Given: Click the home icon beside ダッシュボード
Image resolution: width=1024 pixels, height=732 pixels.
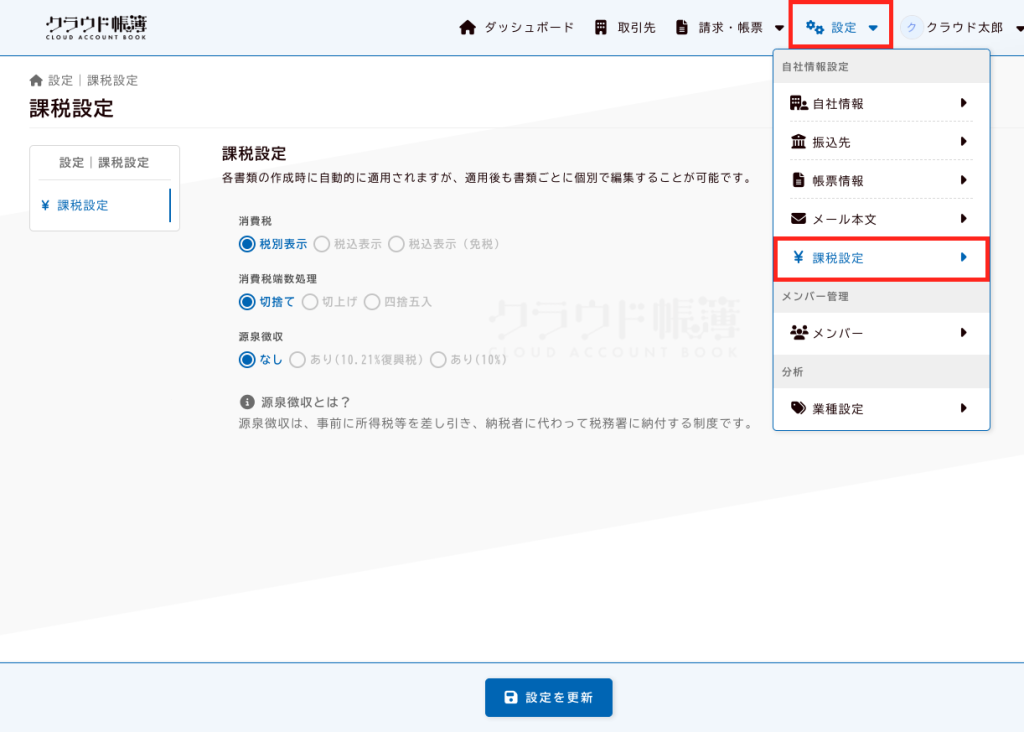Looking at the screenshot, I should pyautogui.click(x=467, y=27).
